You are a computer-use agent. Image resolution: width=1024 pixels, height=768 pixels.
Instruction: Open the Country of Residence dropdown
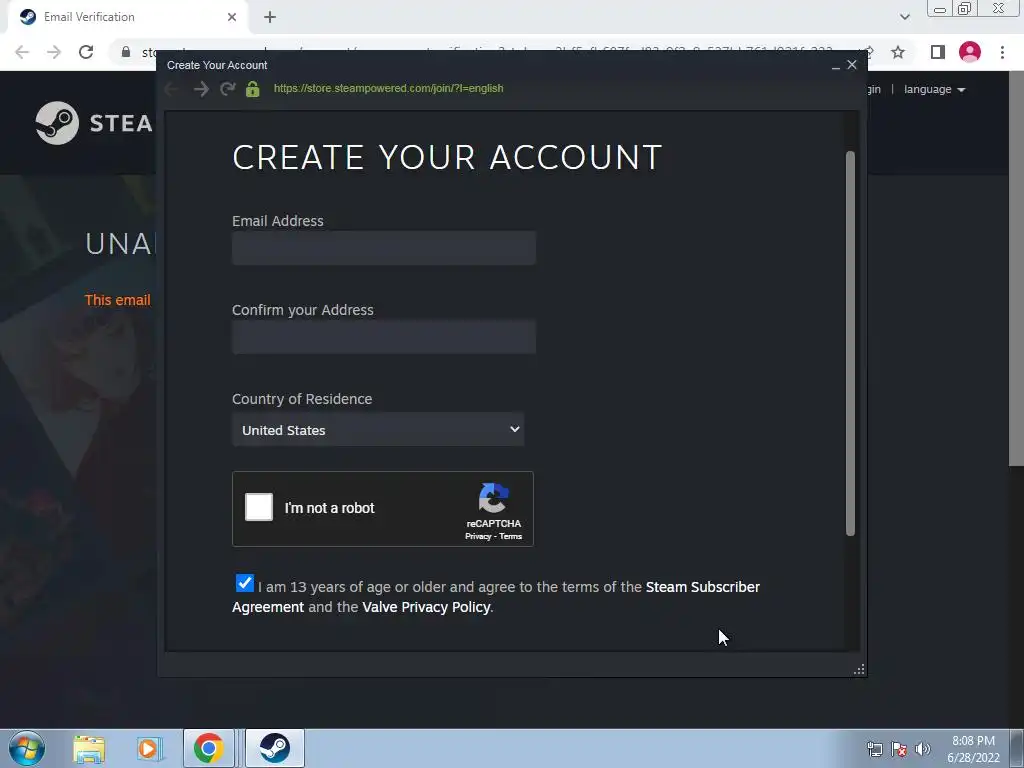pyautogui.click(x=378, y=430)
